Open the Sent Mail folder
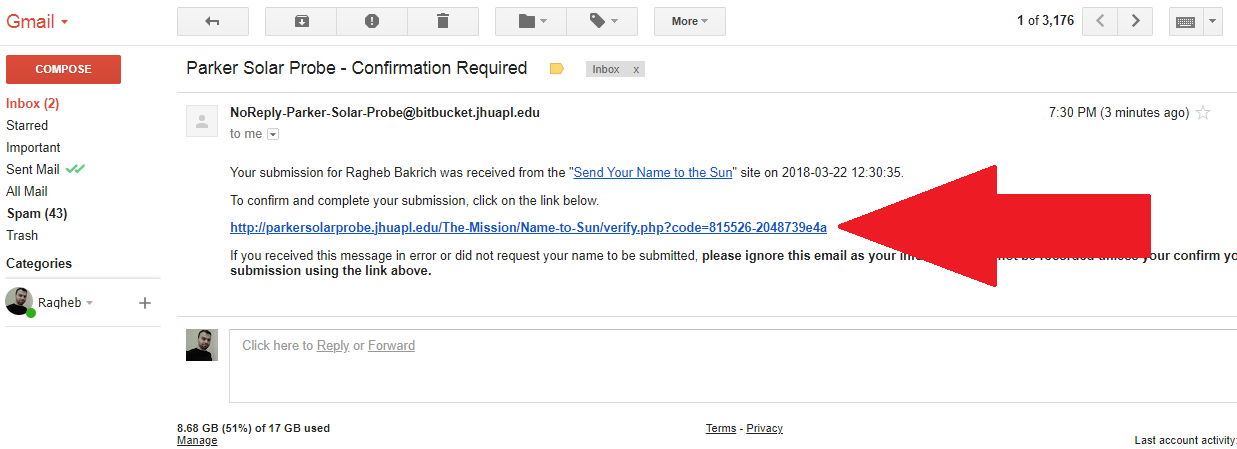1237x449 pixels. [33, 169]
